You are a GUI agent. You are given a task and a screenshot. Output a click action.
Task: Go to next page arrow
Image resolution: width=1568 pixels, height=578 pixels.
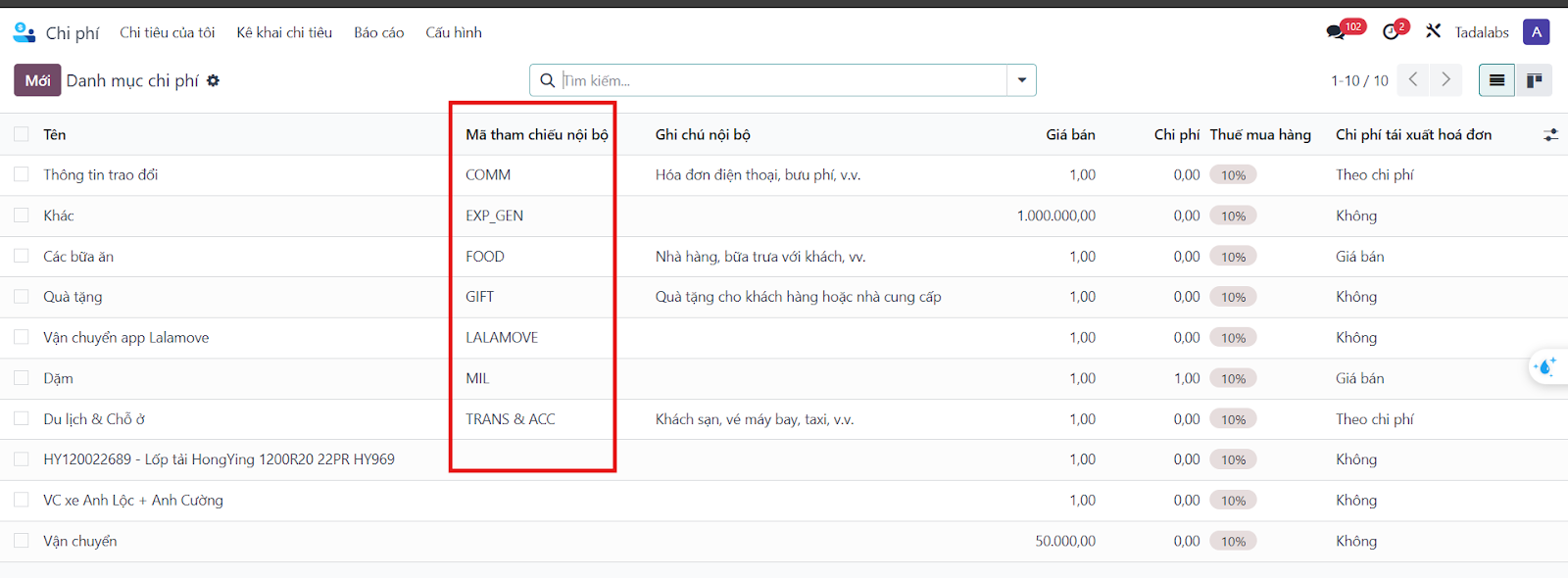click(x=1445, y=80)
